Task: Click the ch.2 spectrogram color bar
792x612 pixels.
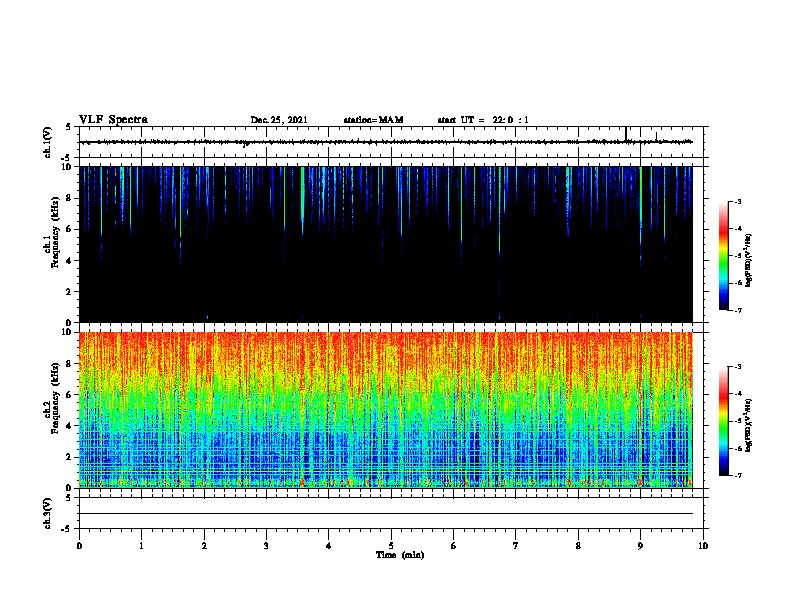Action: pyautogui.click(x=723, y=421)
